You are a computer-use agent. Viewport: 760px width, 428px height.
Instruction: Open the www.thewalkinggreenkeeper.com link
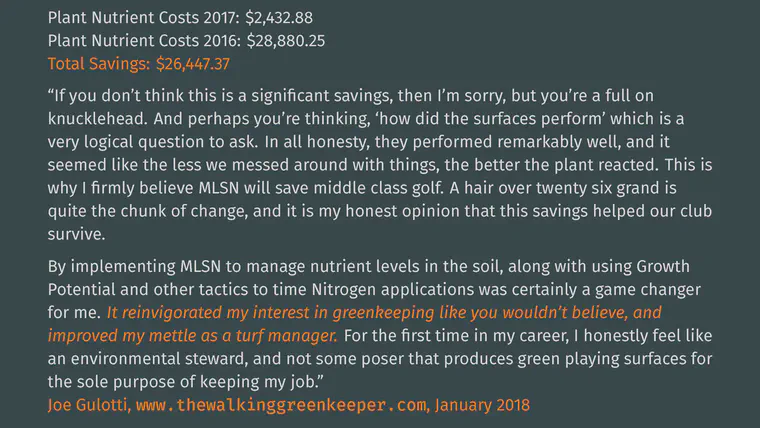tap(282, 405)
